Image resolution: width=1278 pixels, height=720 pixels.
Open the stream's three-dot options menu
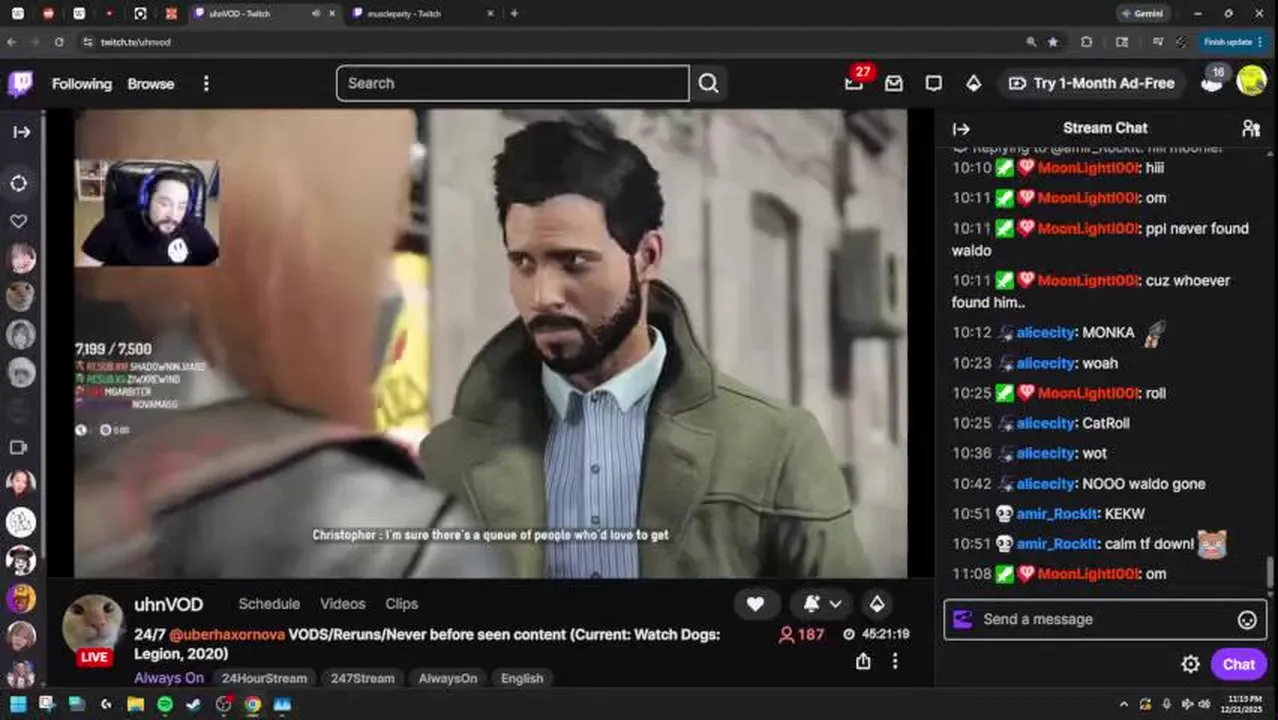click(895, 661)
